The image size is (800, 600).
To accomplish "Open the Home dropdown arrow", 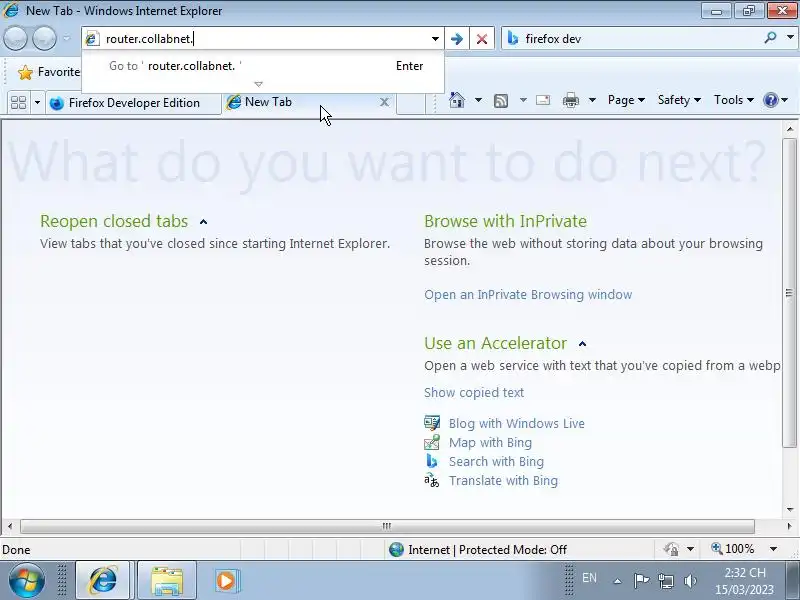I will pyautogui.click(x=478, y=100).
